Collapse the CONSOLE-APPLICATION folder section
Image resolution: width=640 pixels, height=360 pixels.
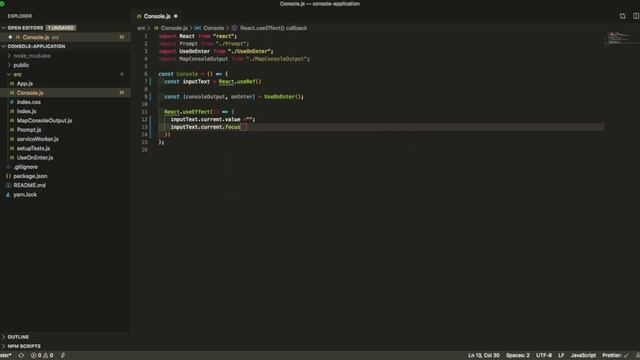pos(4,46)
